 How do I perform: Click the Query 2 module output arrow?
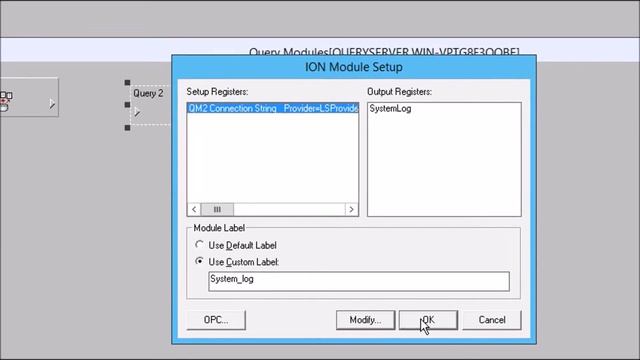click(x=137, y=112)
